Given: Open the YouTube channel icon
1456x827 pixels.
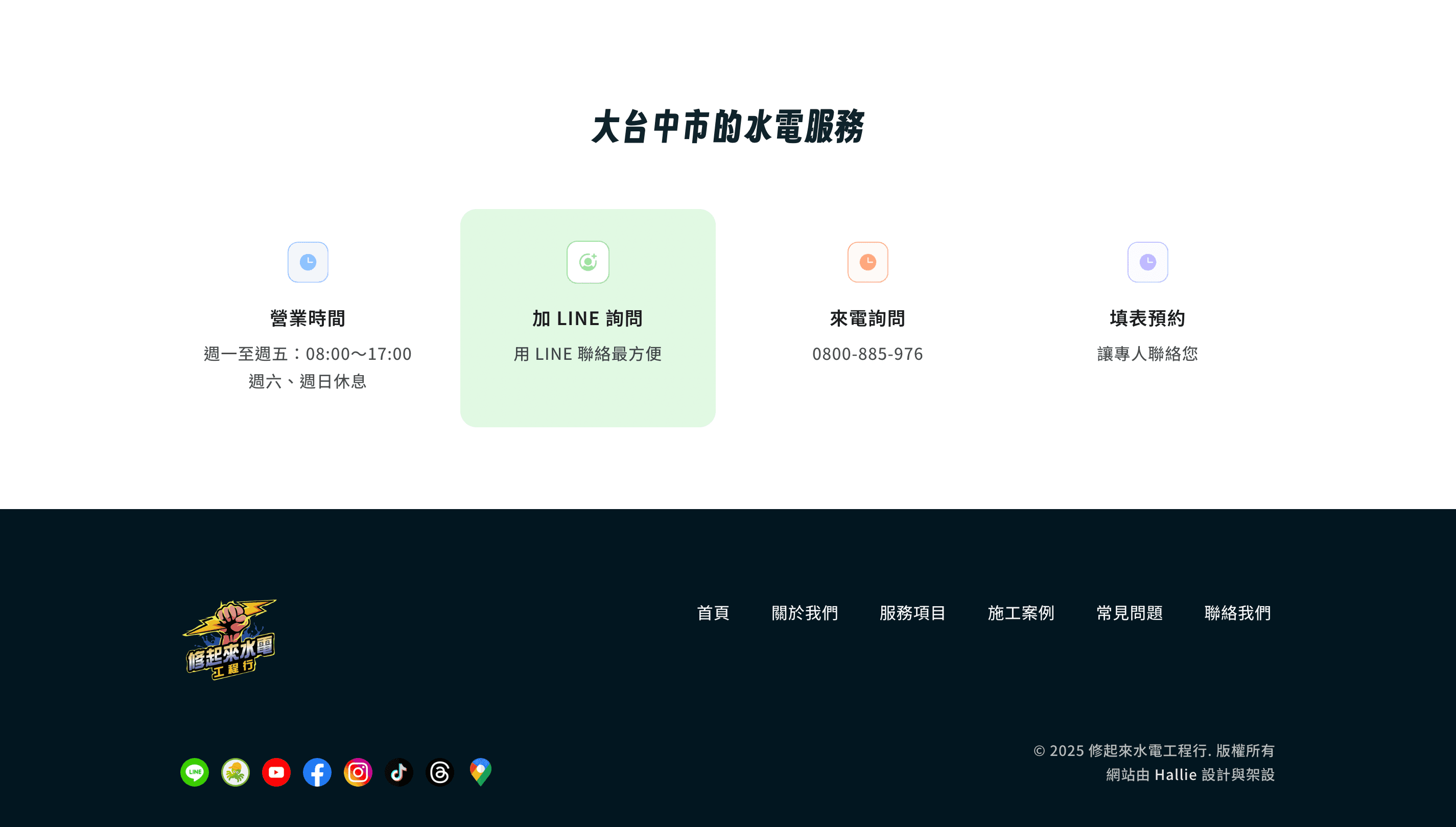Looking at the screenshot, I should pos(276,772).
